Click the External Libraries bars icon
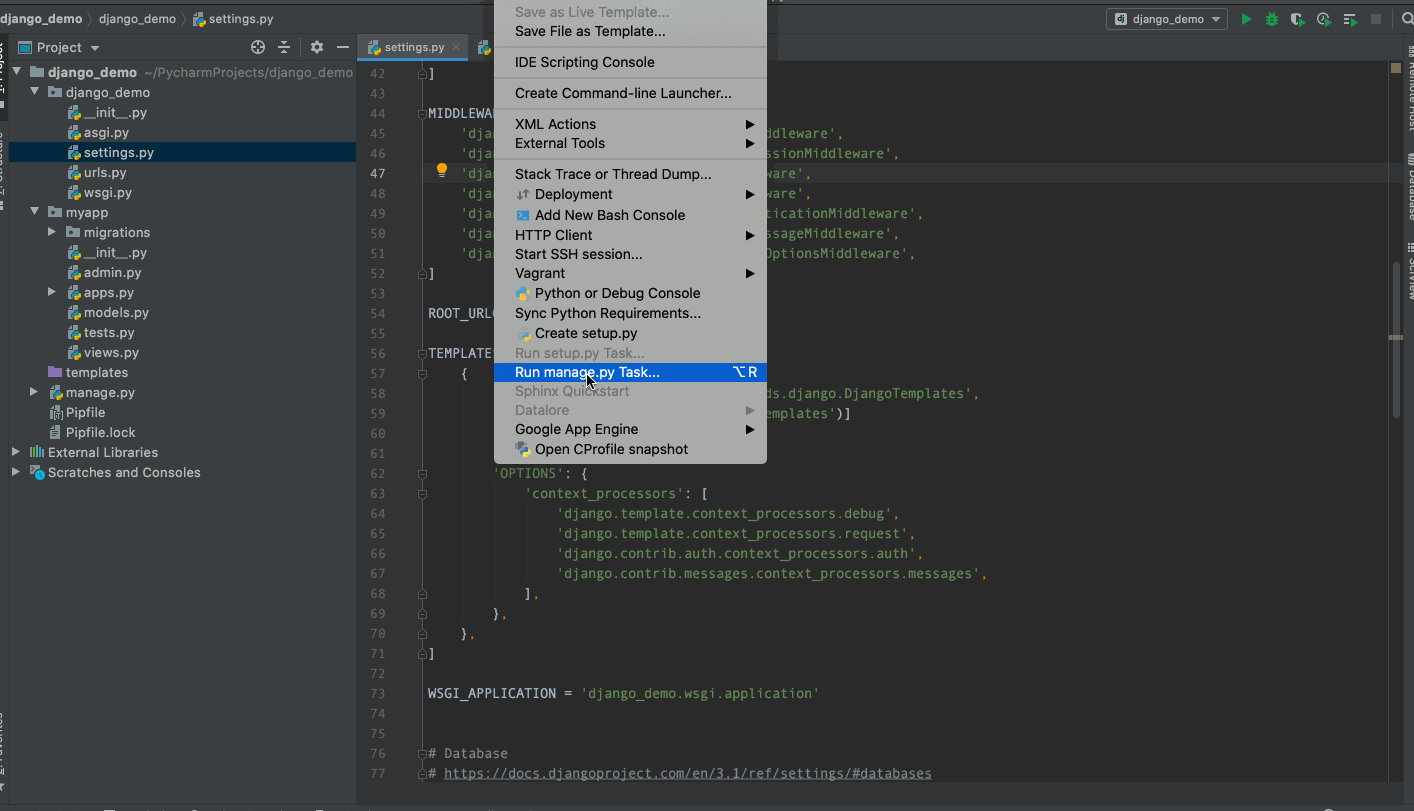This screenshot has height=811, width=1414. click(x=37, y=452)
